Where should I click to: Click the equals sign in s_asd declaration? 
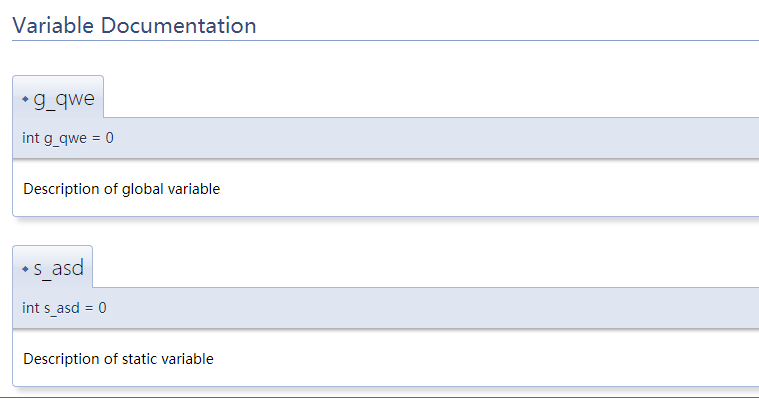pyautogui.click(x=89, y=308)
